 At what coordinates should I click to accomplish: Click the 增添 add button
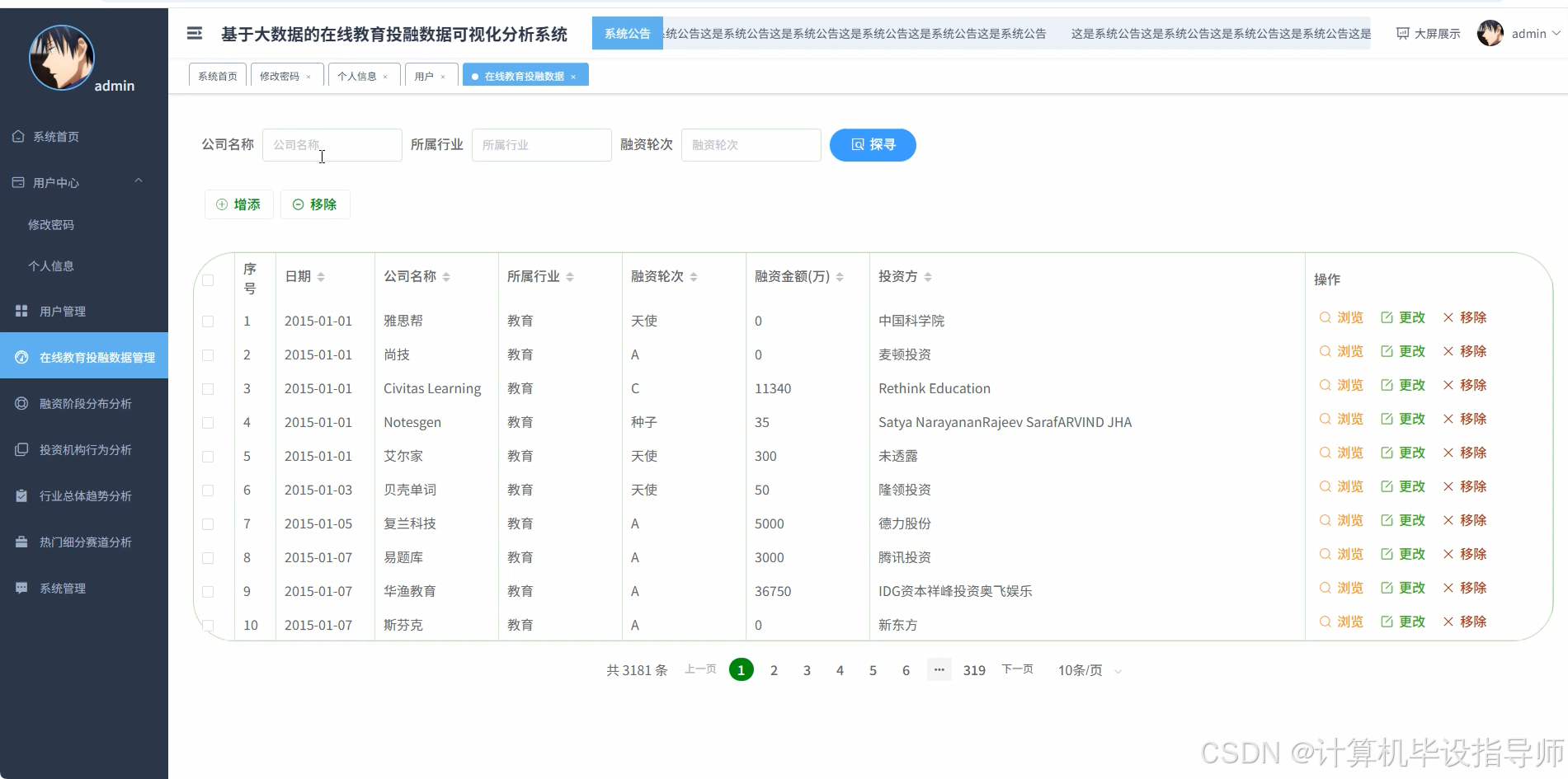coord(238,204)
